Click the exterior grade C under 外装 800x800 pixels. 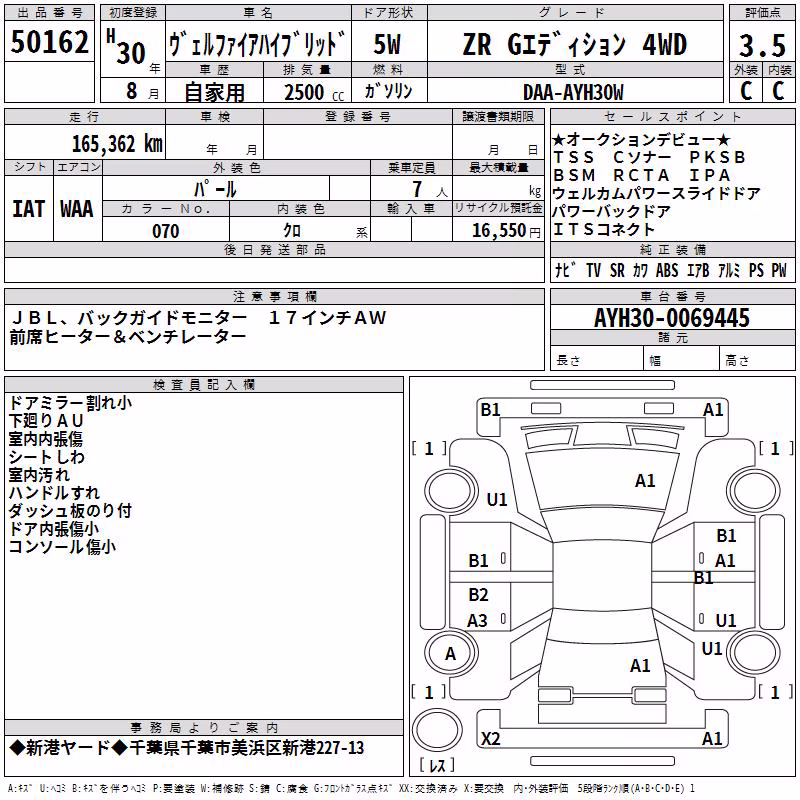point(745,91)
